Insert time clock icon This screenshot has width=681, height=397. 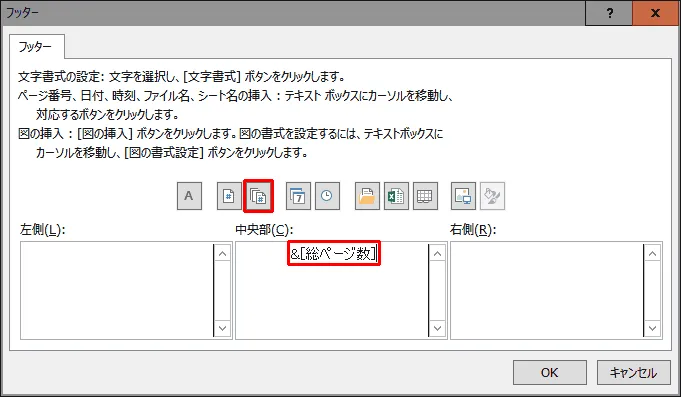pyautogui.click(x=327, y=196)
